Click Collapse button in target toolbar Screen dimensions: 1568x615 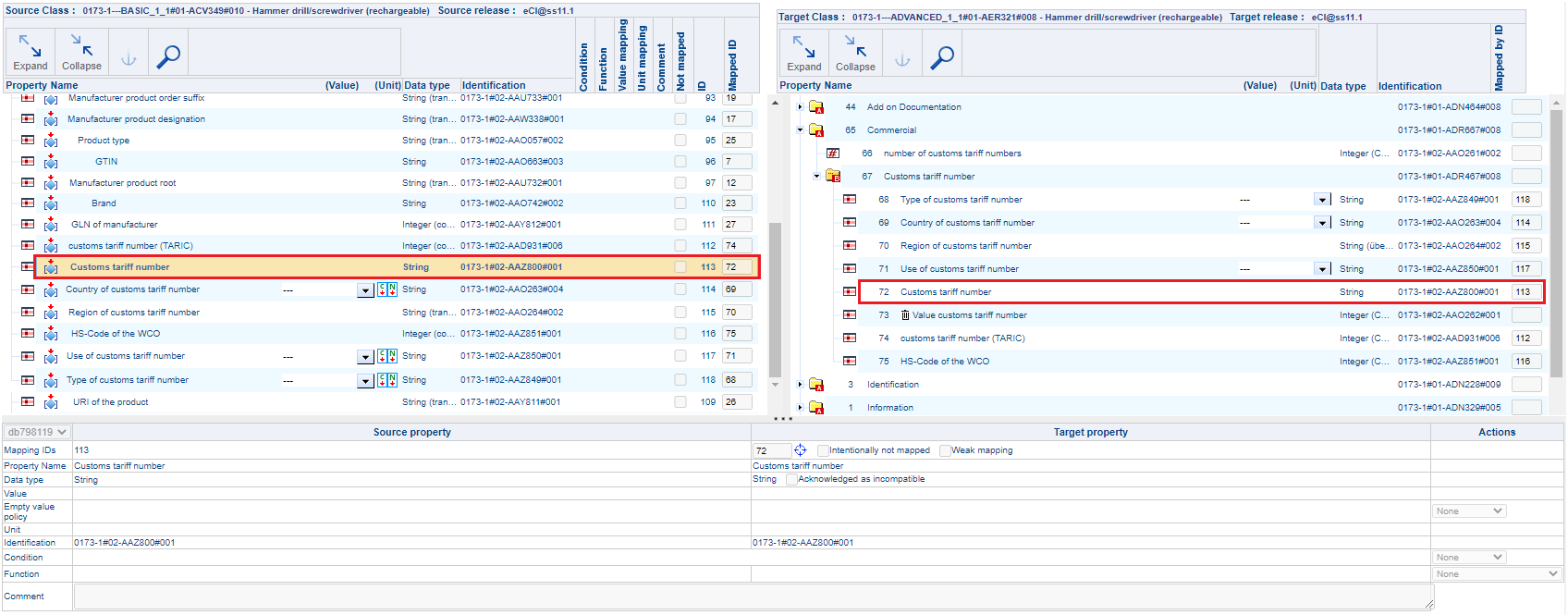point(855,54)
